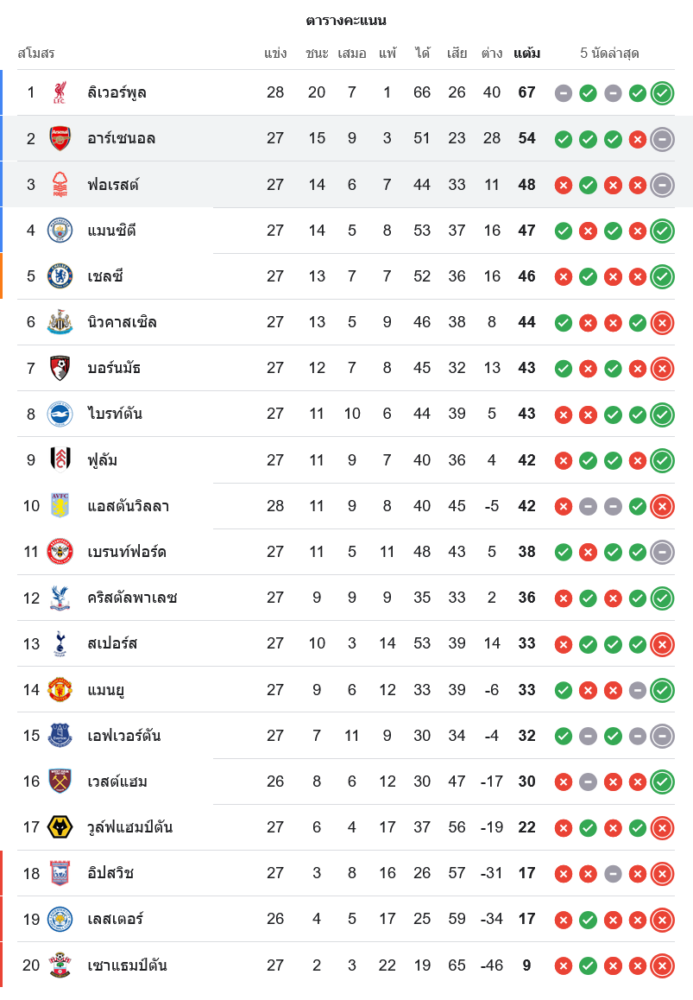Click the Chelsea club crest icon
Viewport: 693px width, 1000px height.
(x=60, y=277)
